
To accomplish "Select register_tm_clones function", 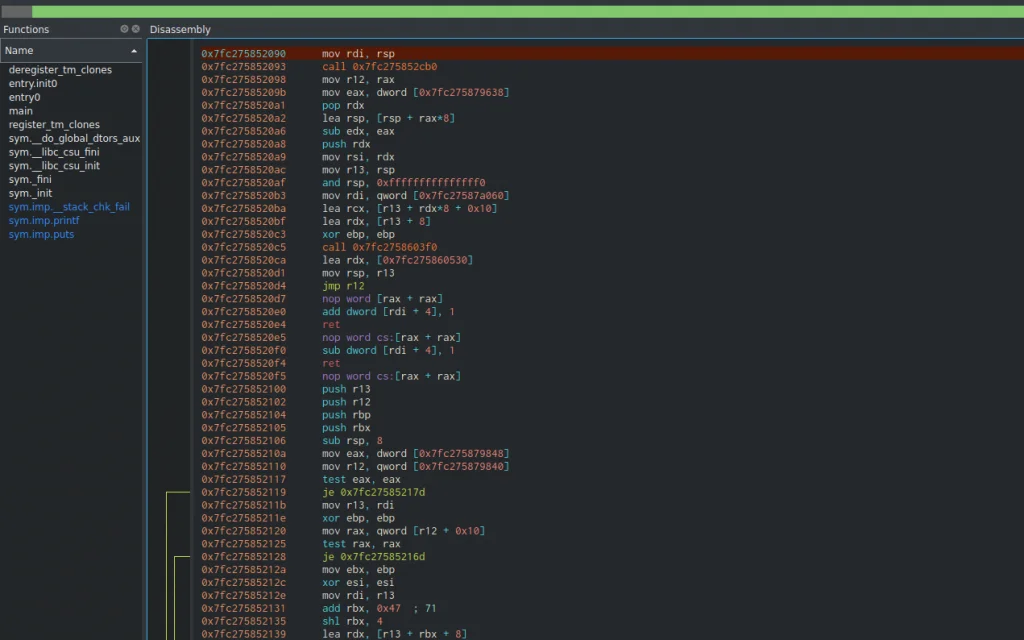I will (x=54, y=125).
